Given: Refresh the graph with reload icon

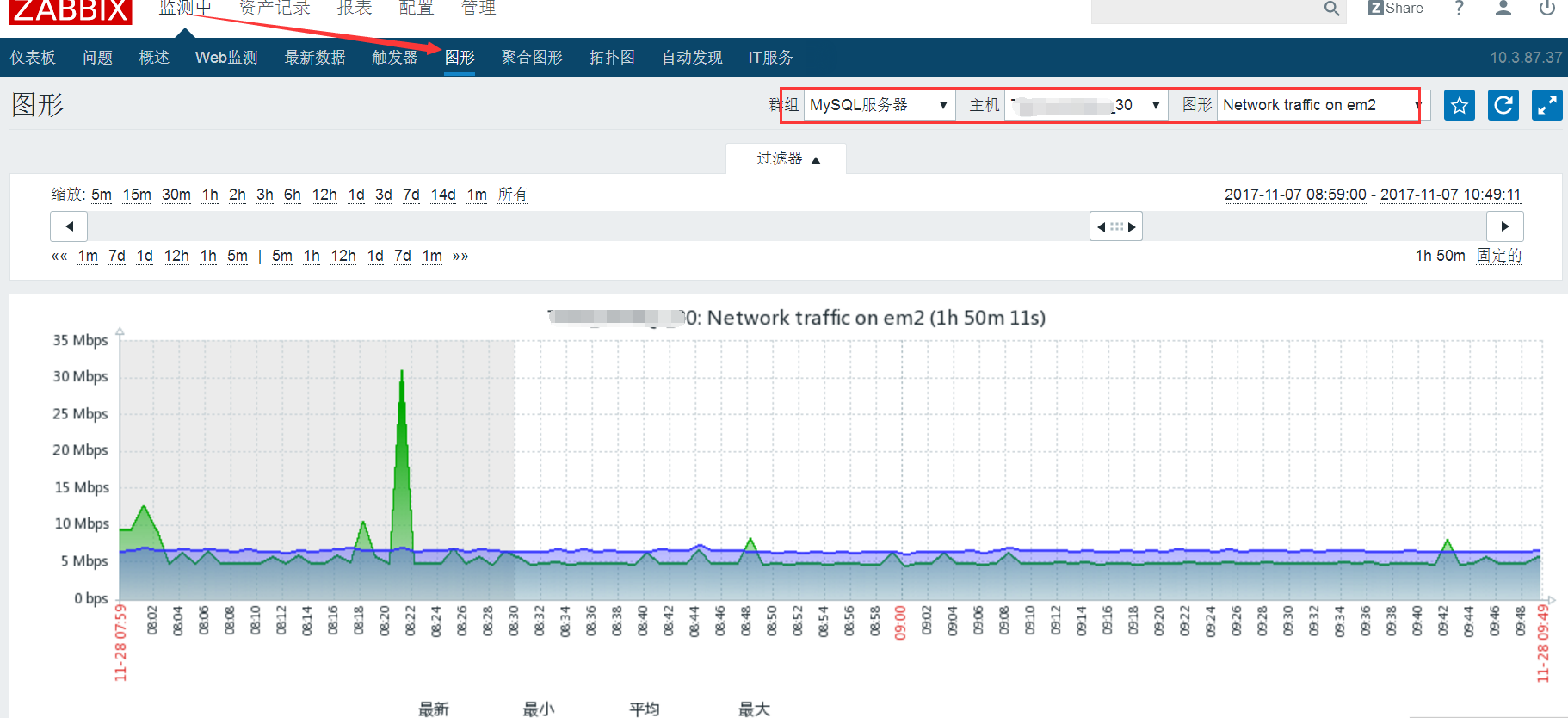Looking at the screenshot, I should tap(1503, 105).
